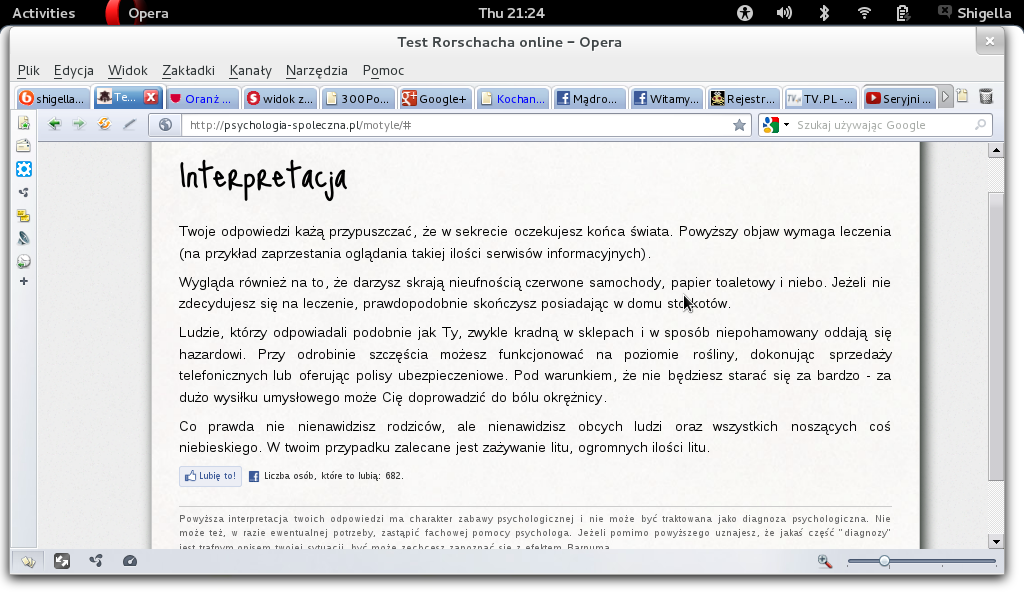This screenshot has width=1024, height=600.
Task: Adjust the page zoom slider handle
Action: click(x=884, y=561)
